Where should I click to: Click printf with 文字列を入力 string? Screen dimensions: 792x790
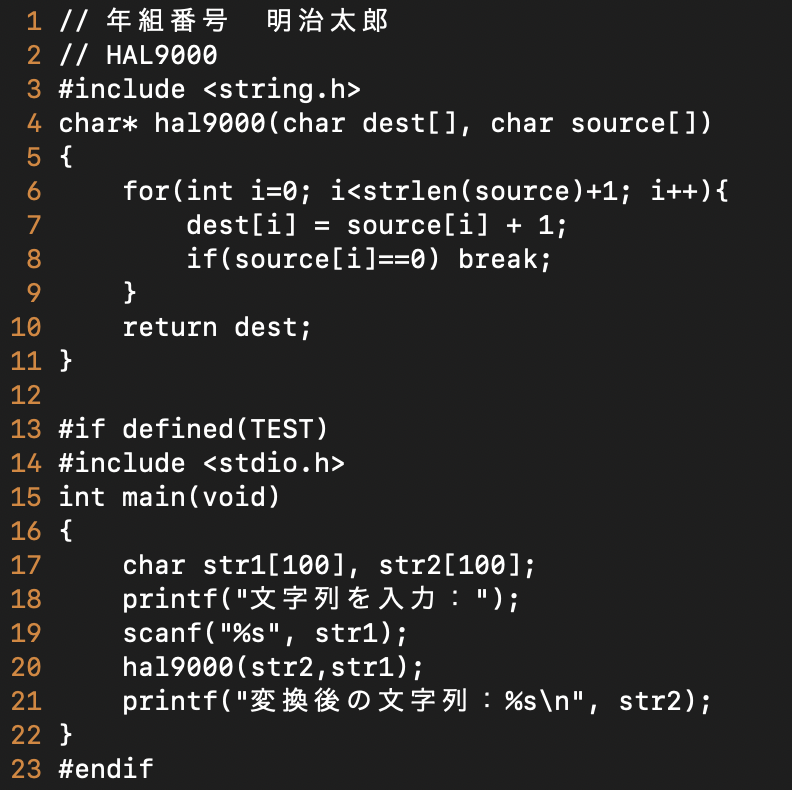(321, 600)
